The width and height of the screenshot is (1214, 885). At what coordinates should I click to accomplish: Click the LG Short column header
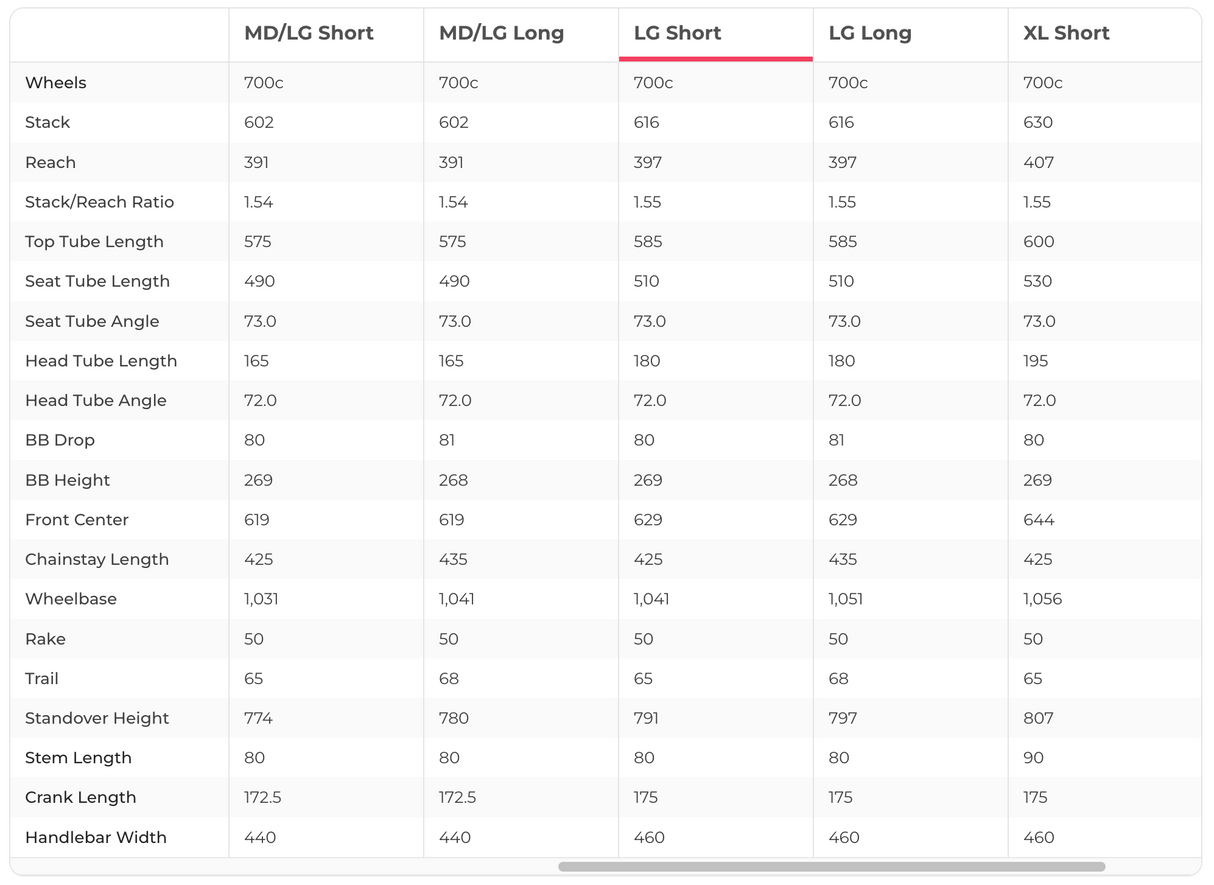[677, 33]
